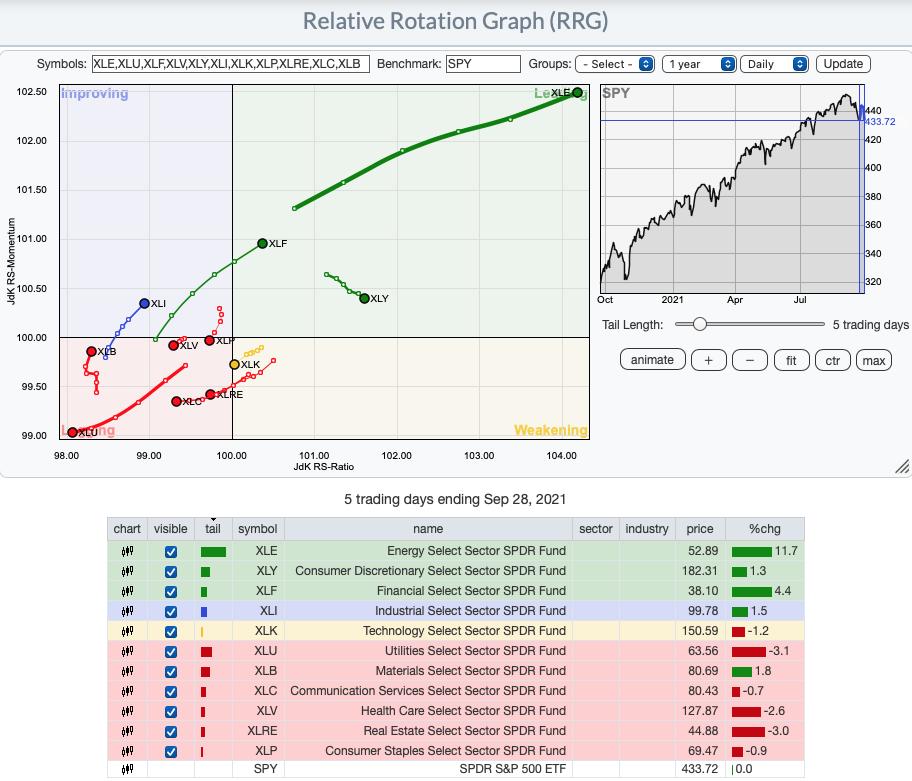Sort table by chart column header
This screenshot has width=912, height=781.
tap(127, 529)
